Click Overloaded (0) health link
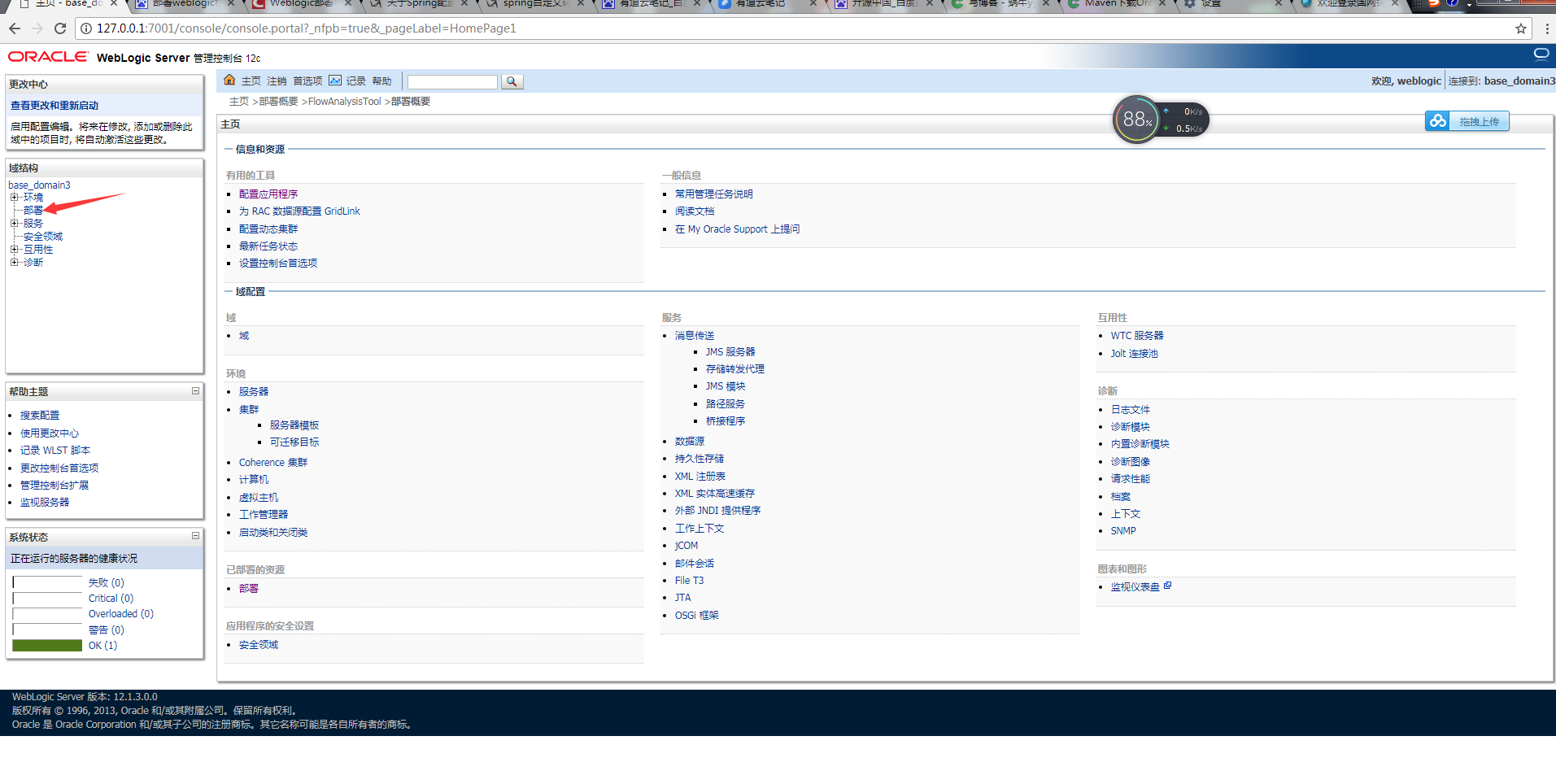Screen dimensions: 1556x784 [x=121, y=614]
